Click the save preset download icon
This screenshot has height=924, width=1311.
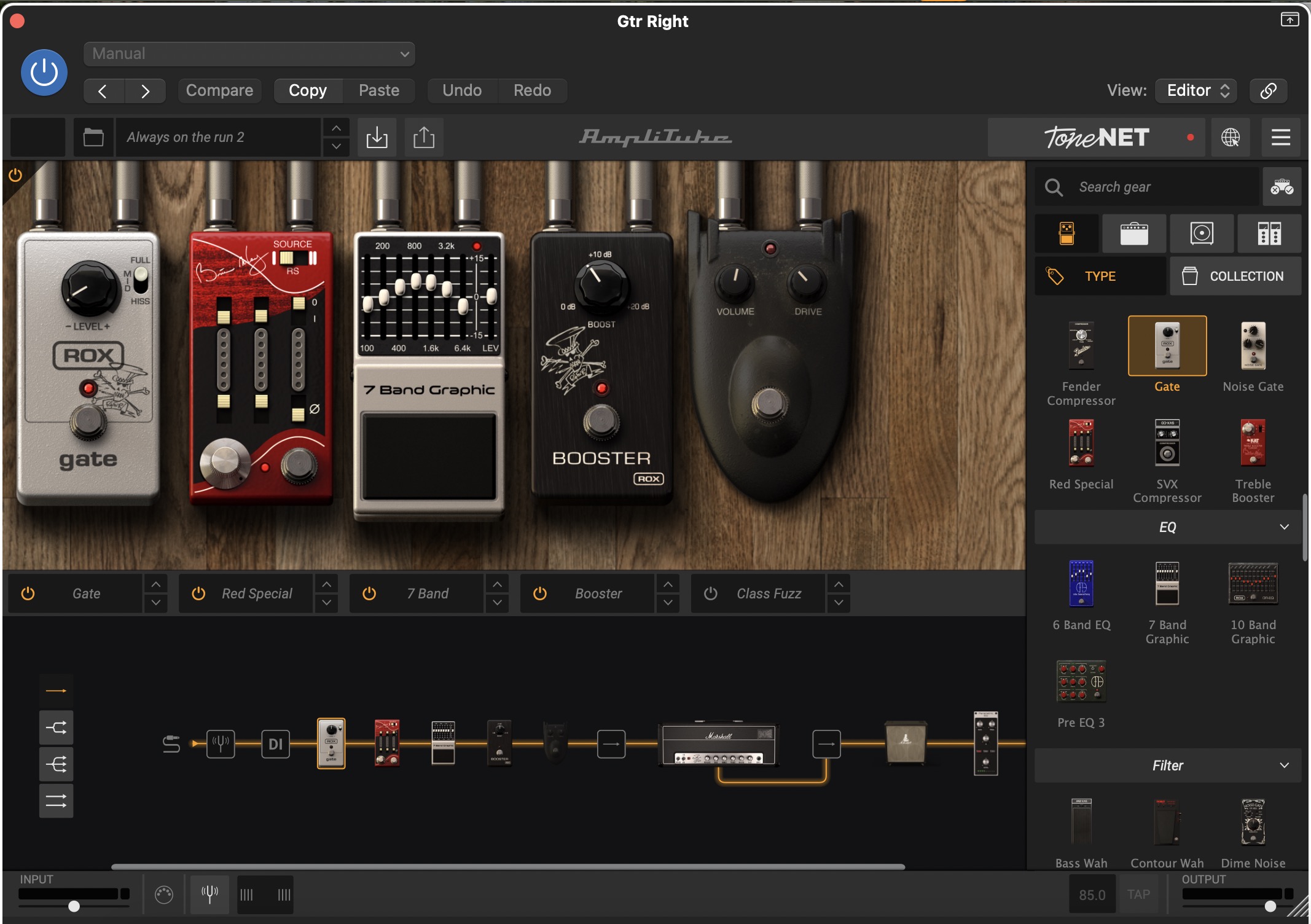(377, 137)
